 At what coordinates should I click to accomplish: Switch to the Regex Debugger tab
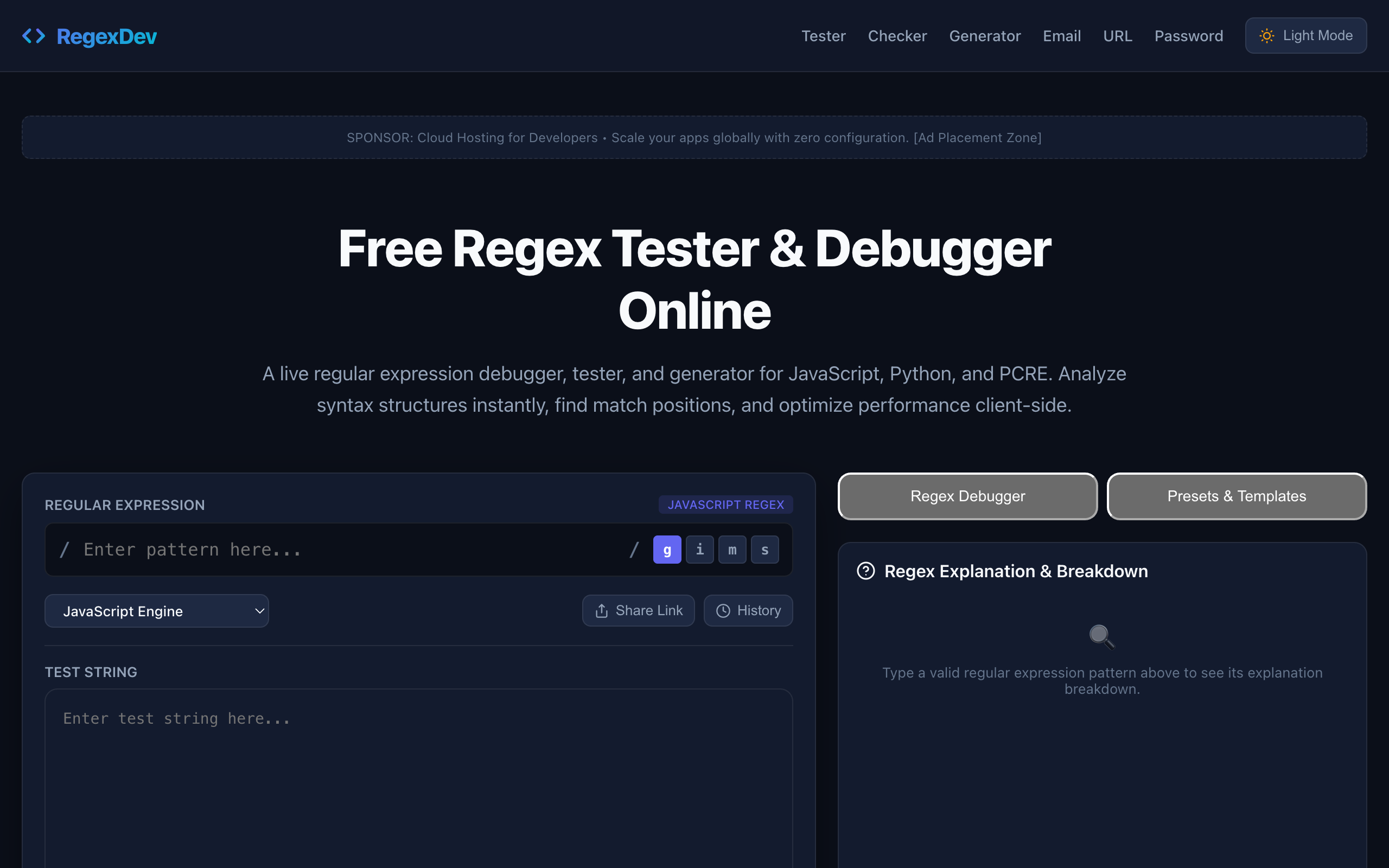pos(968,496)
